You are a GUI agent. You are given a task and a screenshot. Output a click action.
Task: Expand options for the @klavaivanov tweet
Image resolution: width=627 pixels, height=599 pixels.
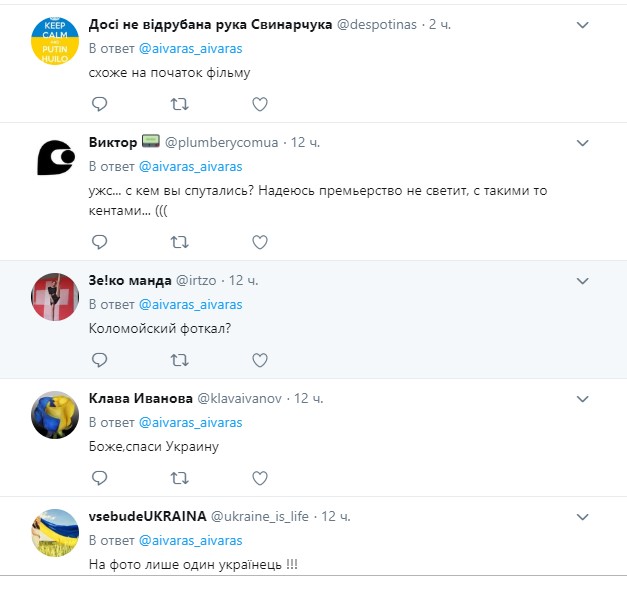582,398
